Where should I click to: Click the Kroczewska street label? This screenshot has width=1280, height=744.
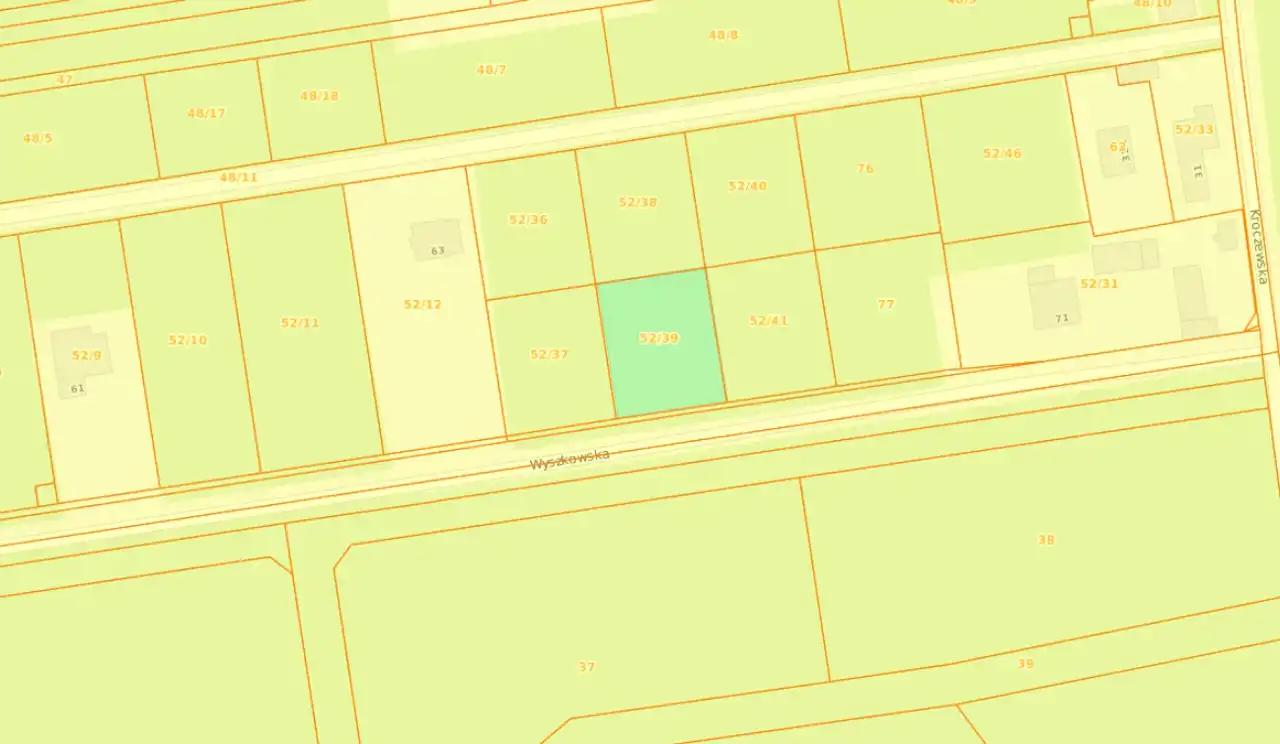1255,246
